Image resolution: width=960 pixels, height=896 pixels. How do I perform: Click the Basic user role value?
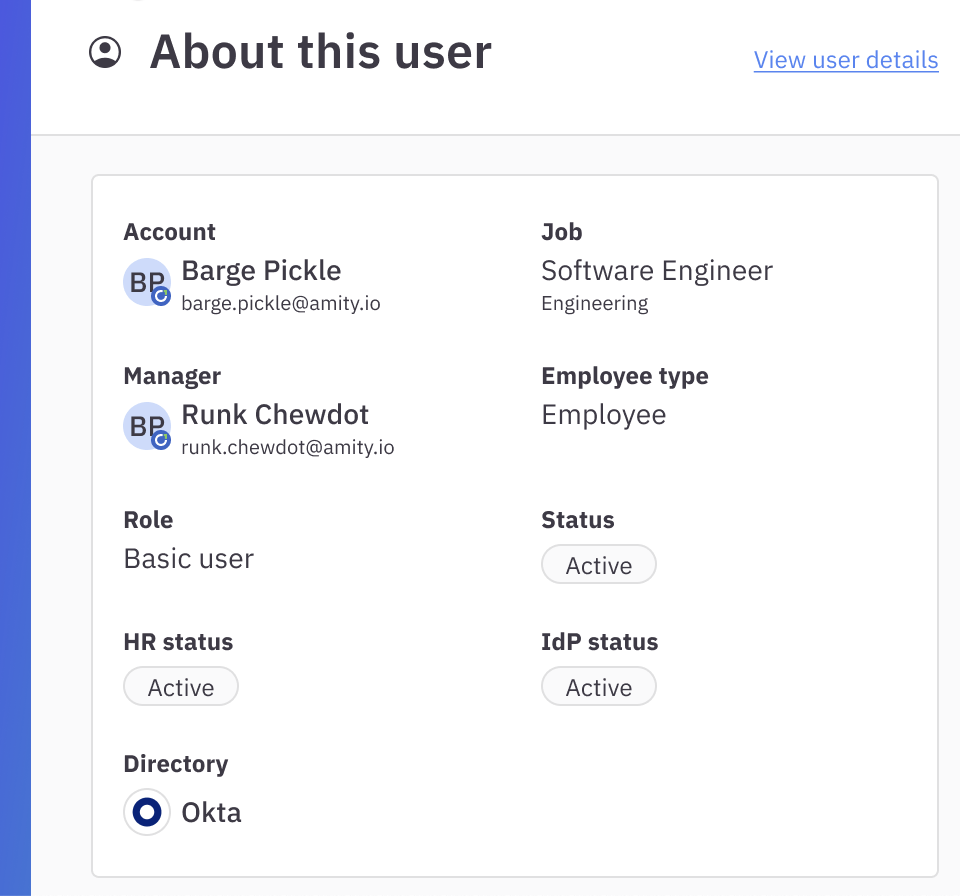click(x=188, y=558)
